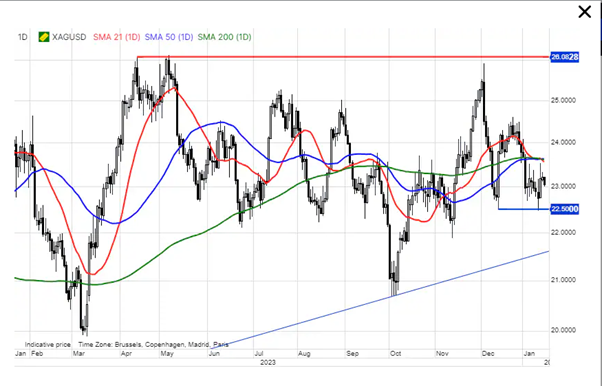602x386 pixels.
Task: Select the SMA 200 (1D) legend entry
Action: click(225, 37)
